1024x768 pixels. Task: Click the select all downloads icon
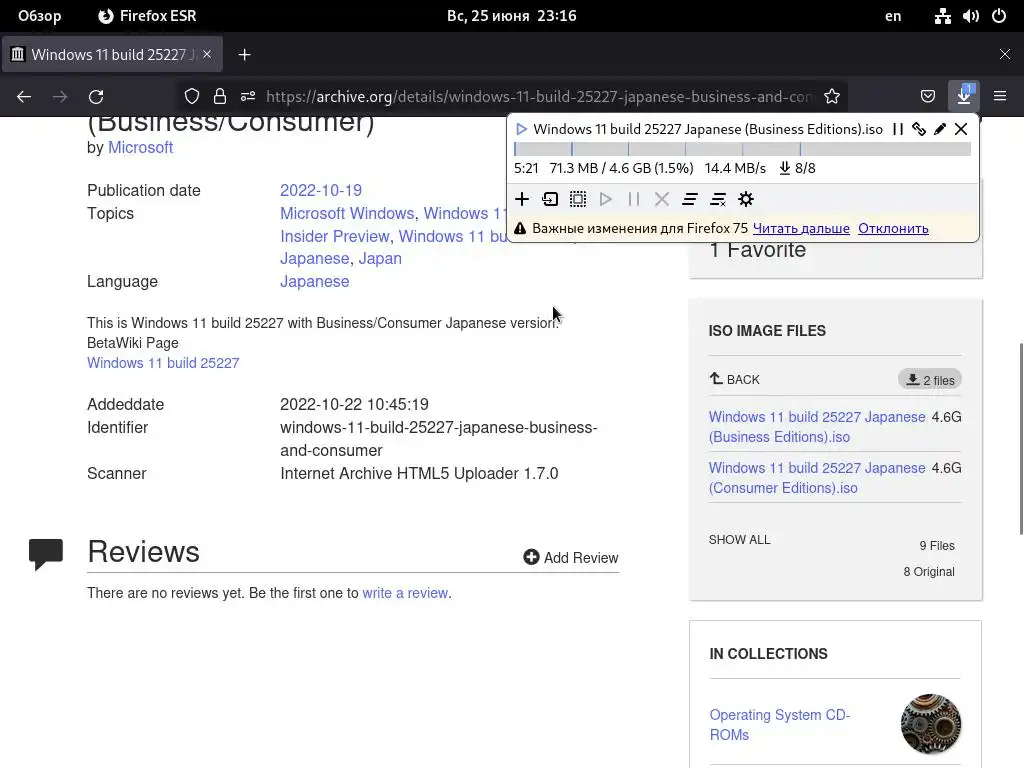coord(578,199)
